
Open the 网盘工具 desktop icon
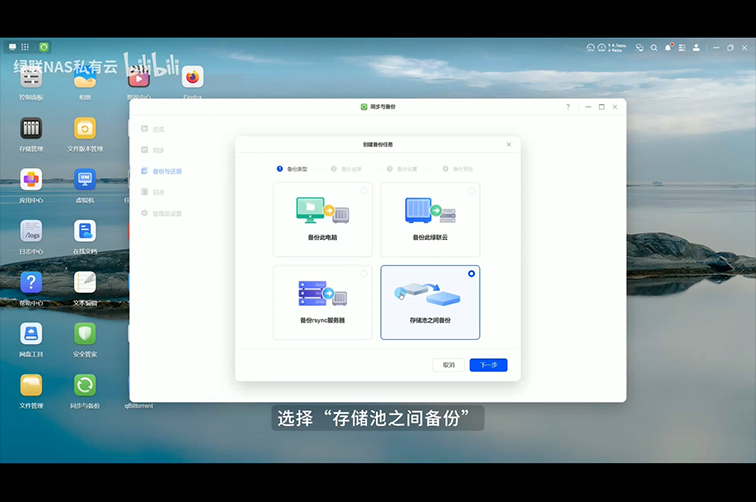coord(31,334)
